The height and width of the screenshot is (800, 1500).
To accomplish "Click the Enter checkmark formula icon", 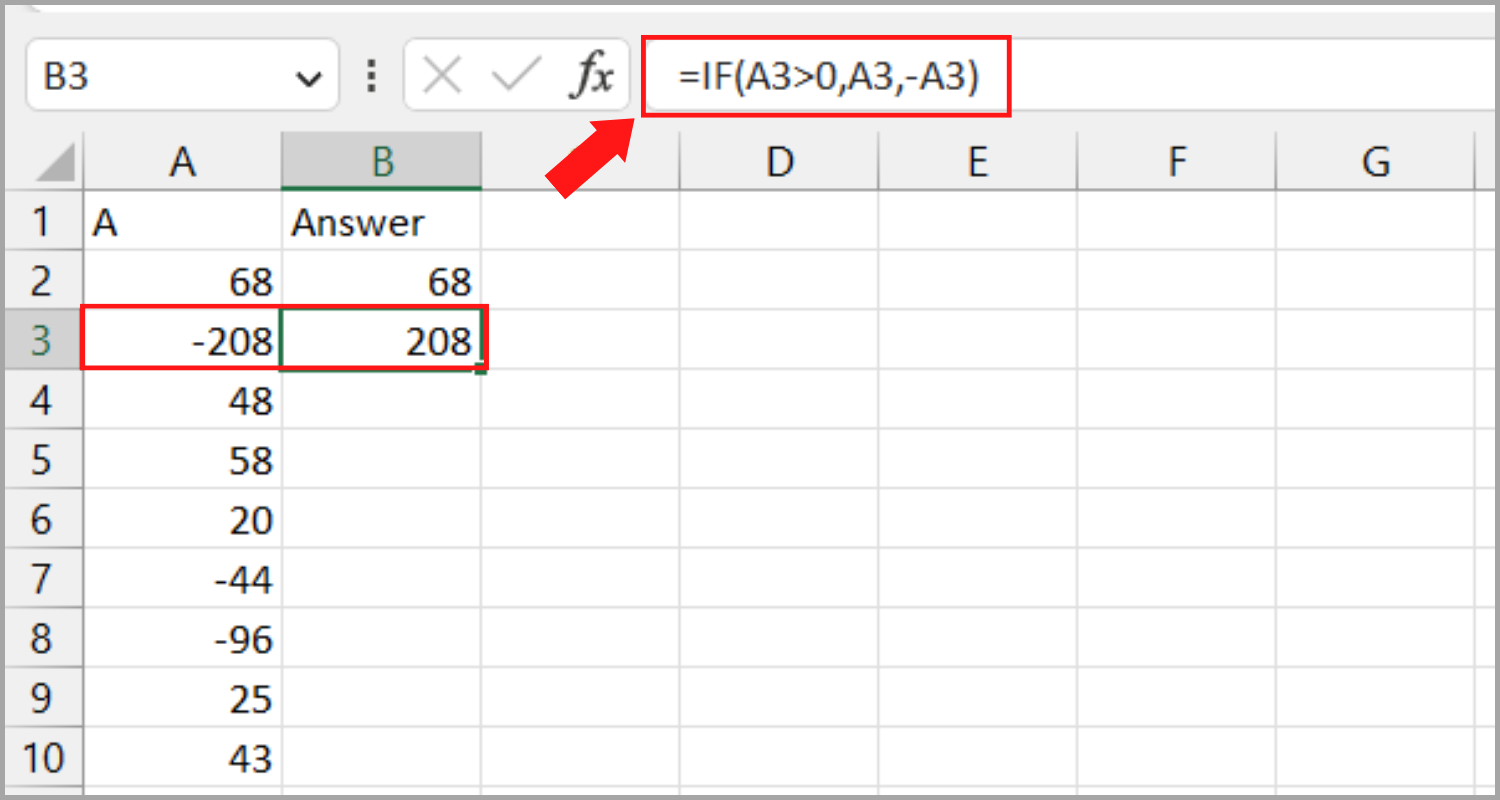I will (516, 75).
